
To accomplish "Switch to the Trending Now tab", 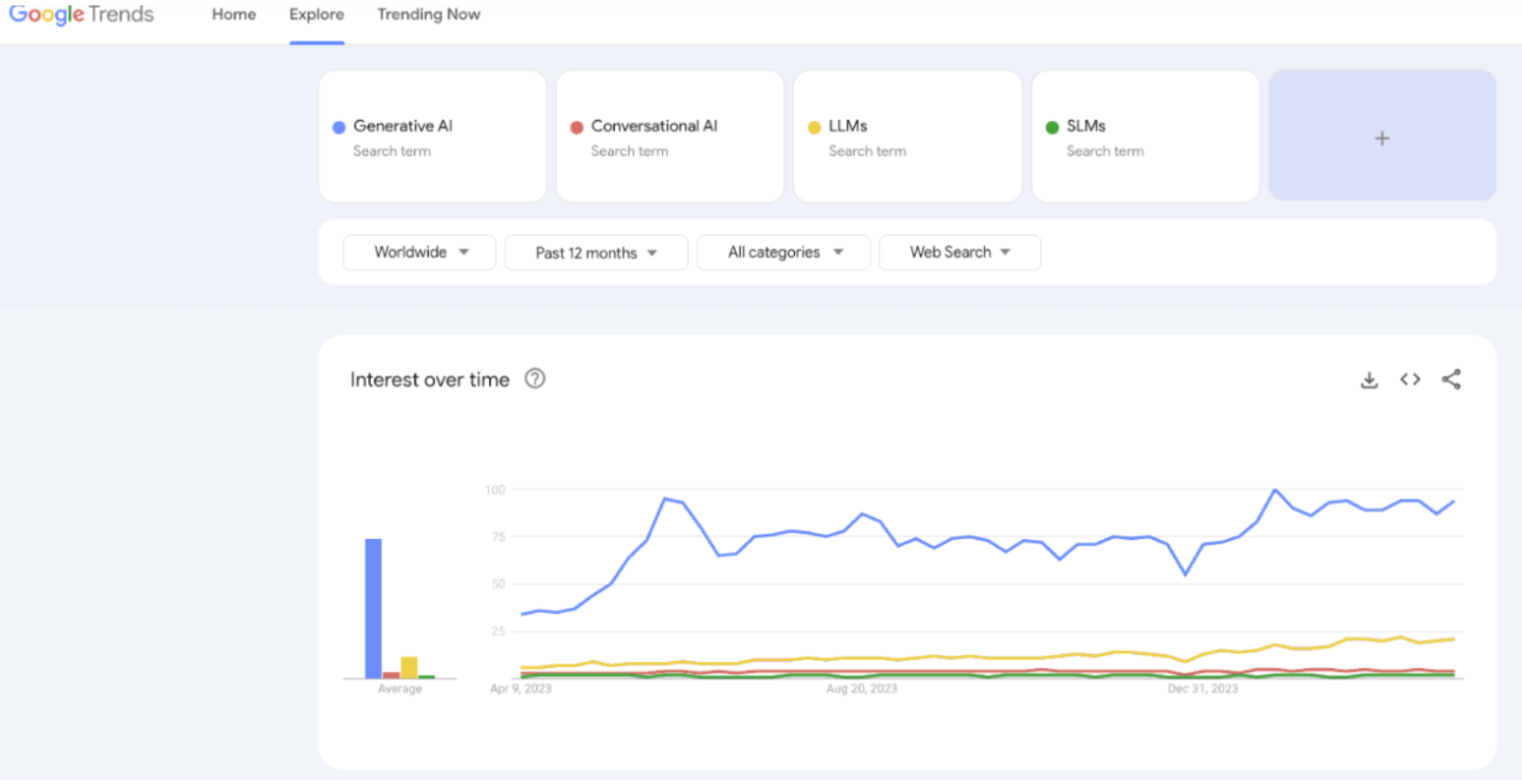I will click(429, 14).
